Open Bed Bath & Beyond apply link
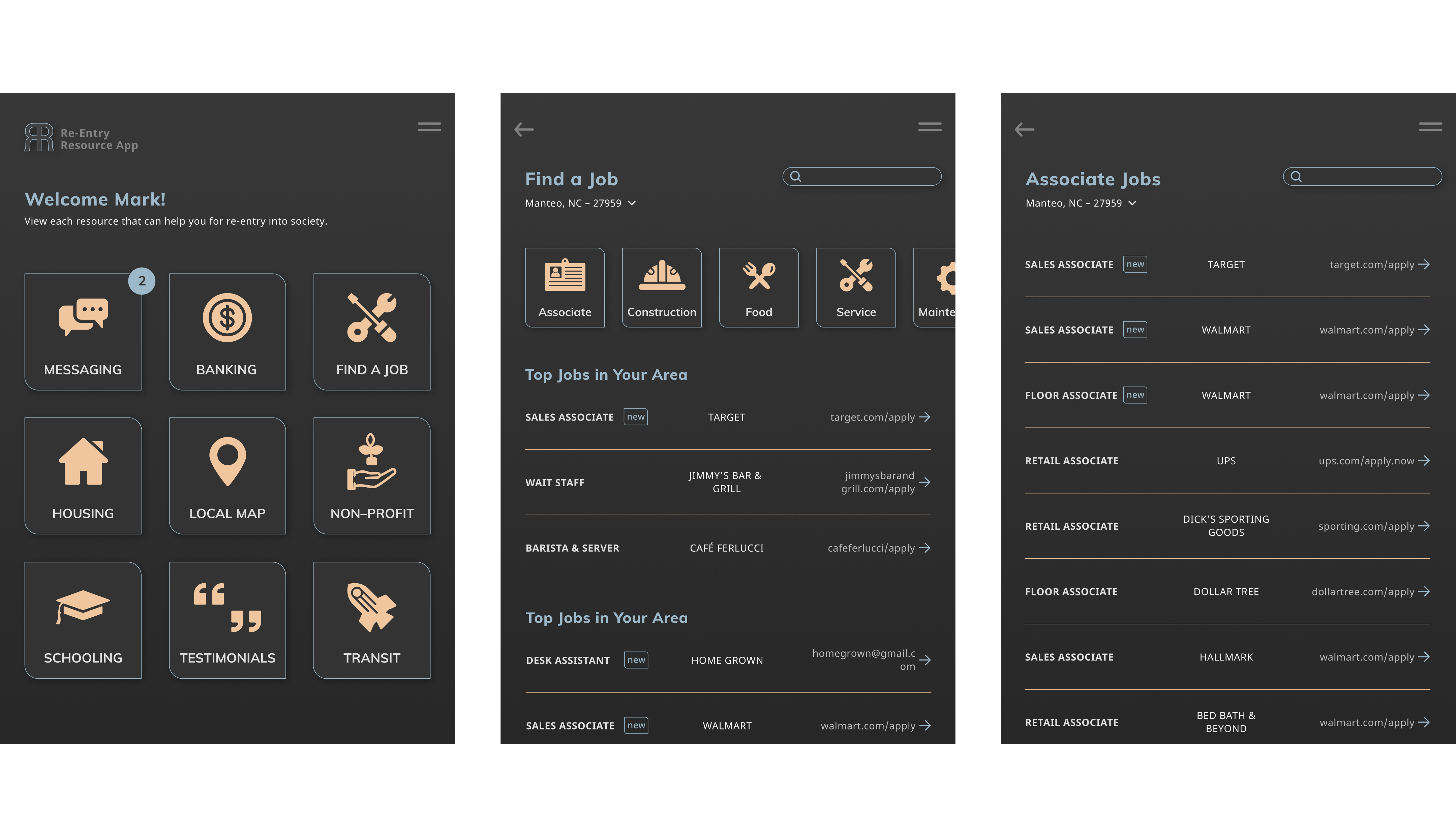Screen dimensions: 1456x837 point(1375,722)
